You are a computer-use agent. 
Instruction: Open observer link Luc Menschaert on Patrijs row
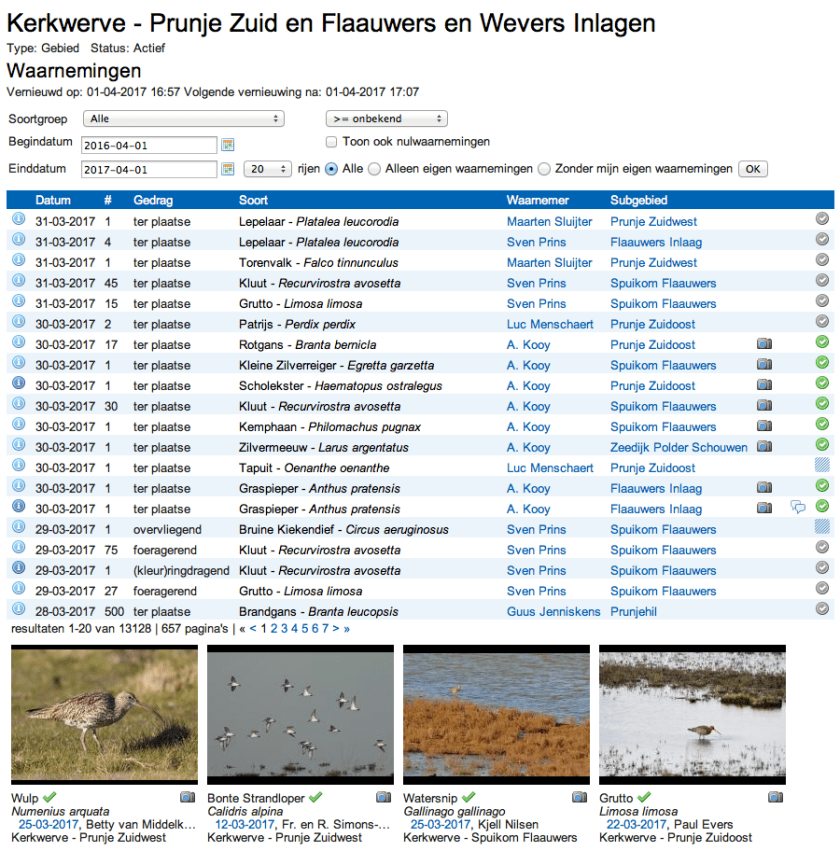click(550, 325)
